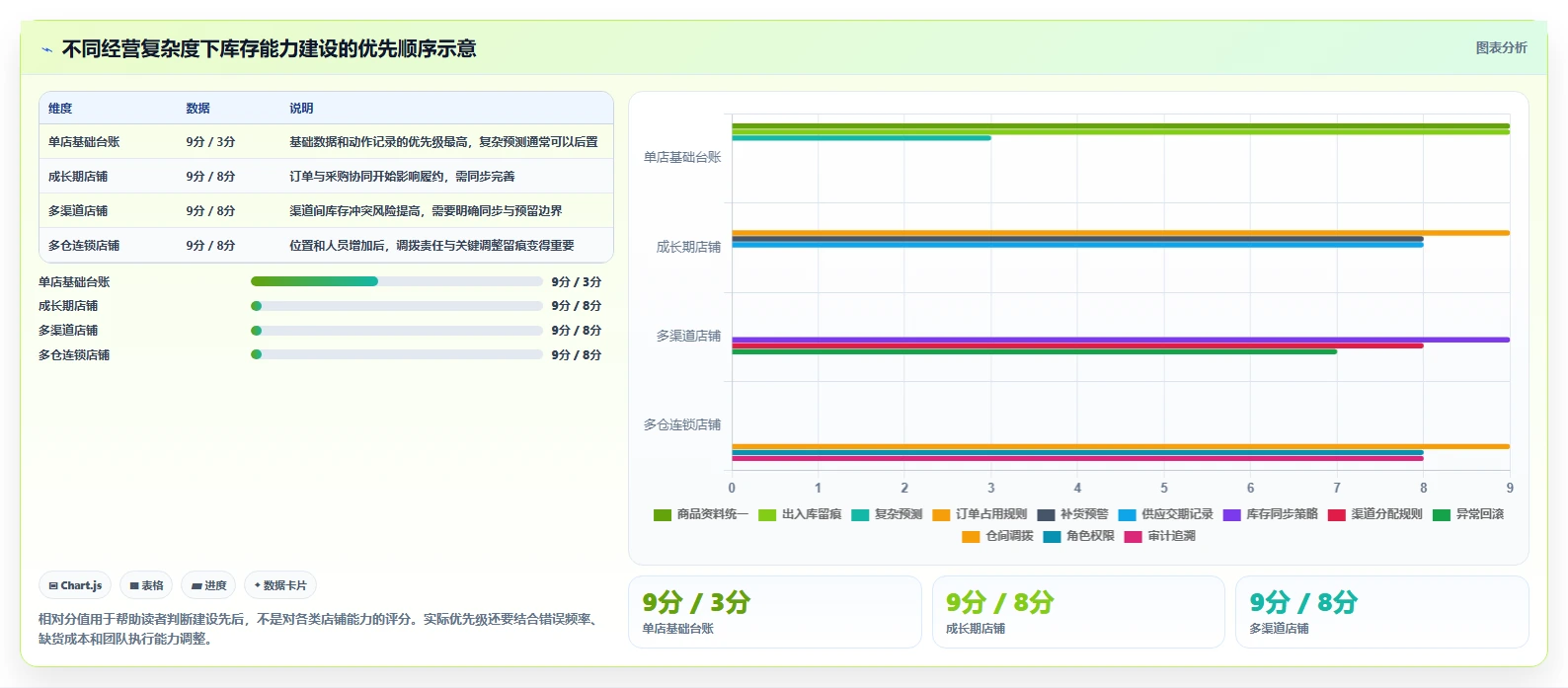Click chart y-axis label 多仓连锁店铺

pos(682,424)
